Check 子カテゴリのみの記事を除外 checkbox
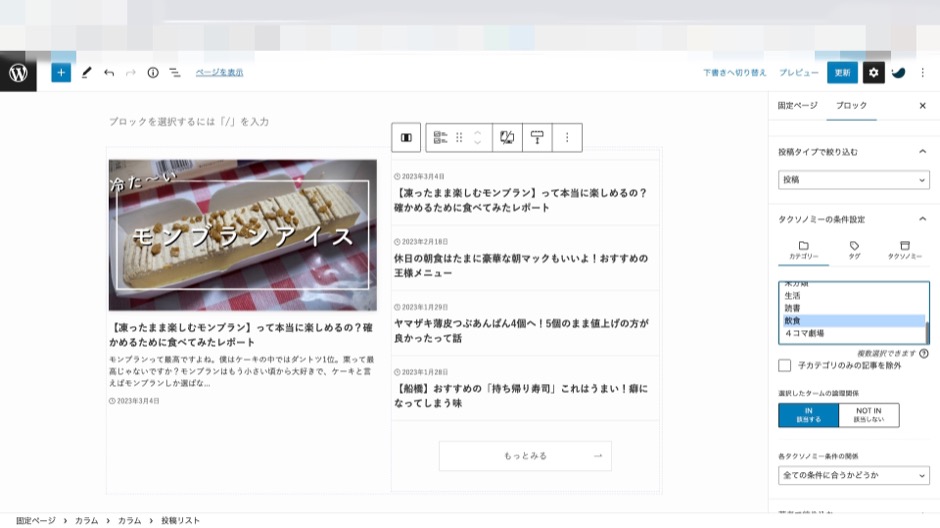940x528 pixels. 784,366
